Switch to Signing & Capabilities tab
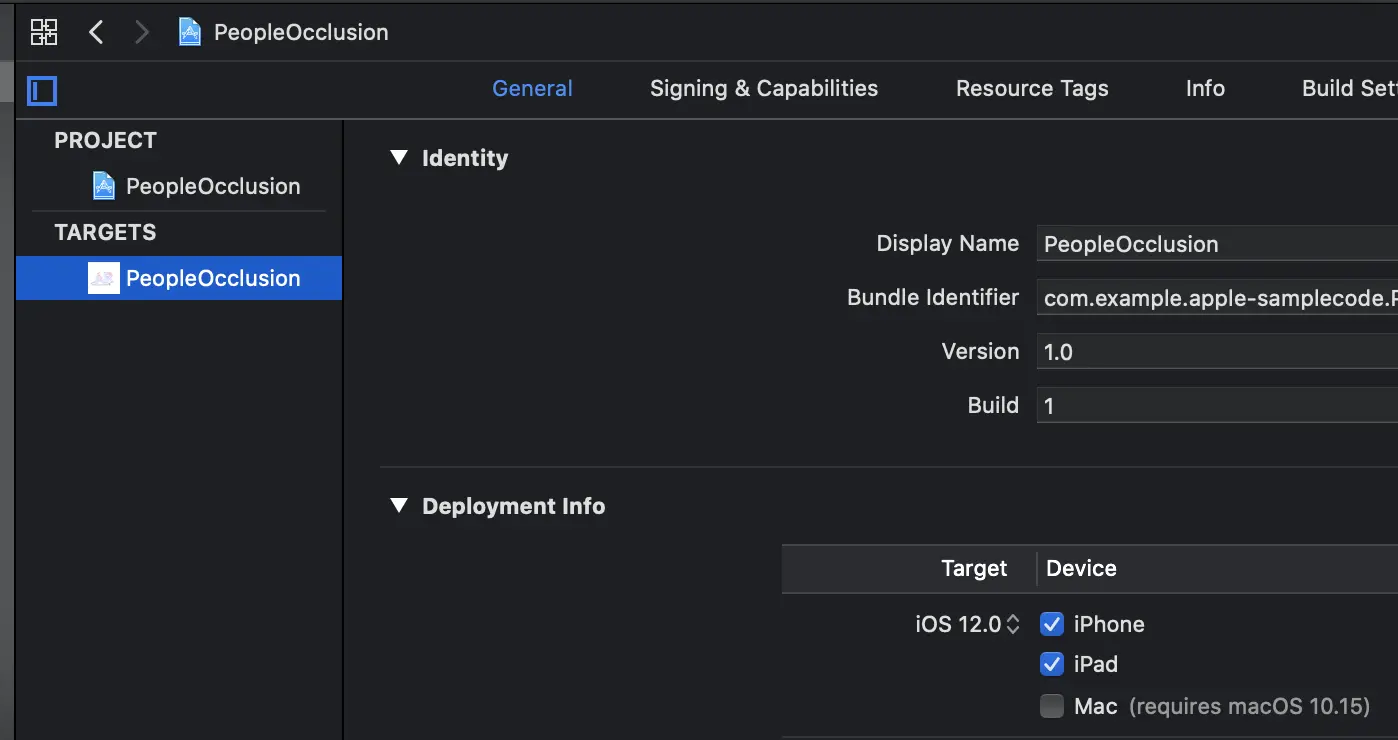This screenshot has height=740, width=1398. coord(764,89)
